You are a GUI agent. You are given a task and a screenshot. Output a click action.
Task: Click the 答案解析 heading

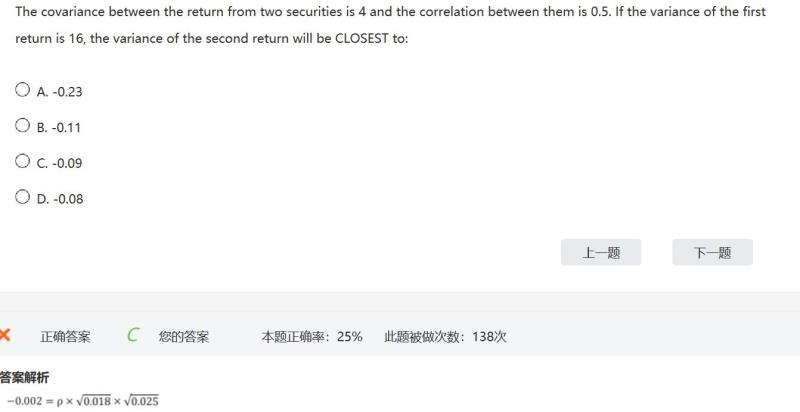pos(24,378)
